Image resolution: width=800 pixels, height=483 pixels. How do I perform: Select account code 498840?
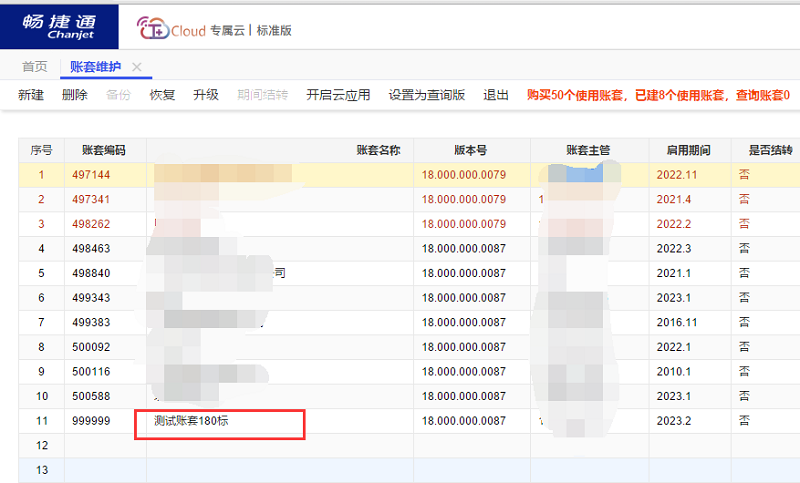91,273
